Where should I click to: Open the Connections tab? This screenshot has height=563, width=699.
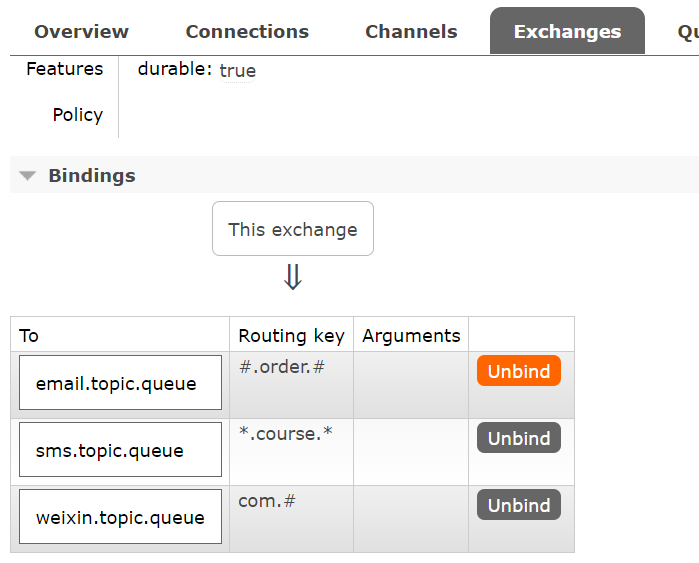point(247,32)
